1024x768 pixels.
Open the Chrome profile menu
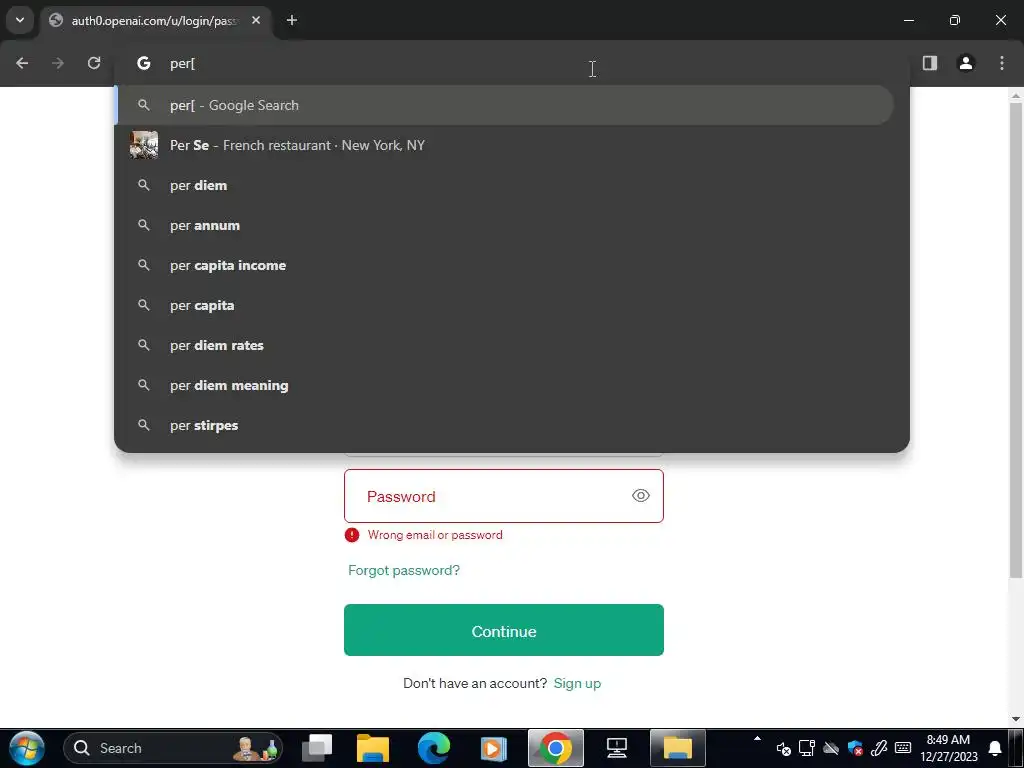966,63
